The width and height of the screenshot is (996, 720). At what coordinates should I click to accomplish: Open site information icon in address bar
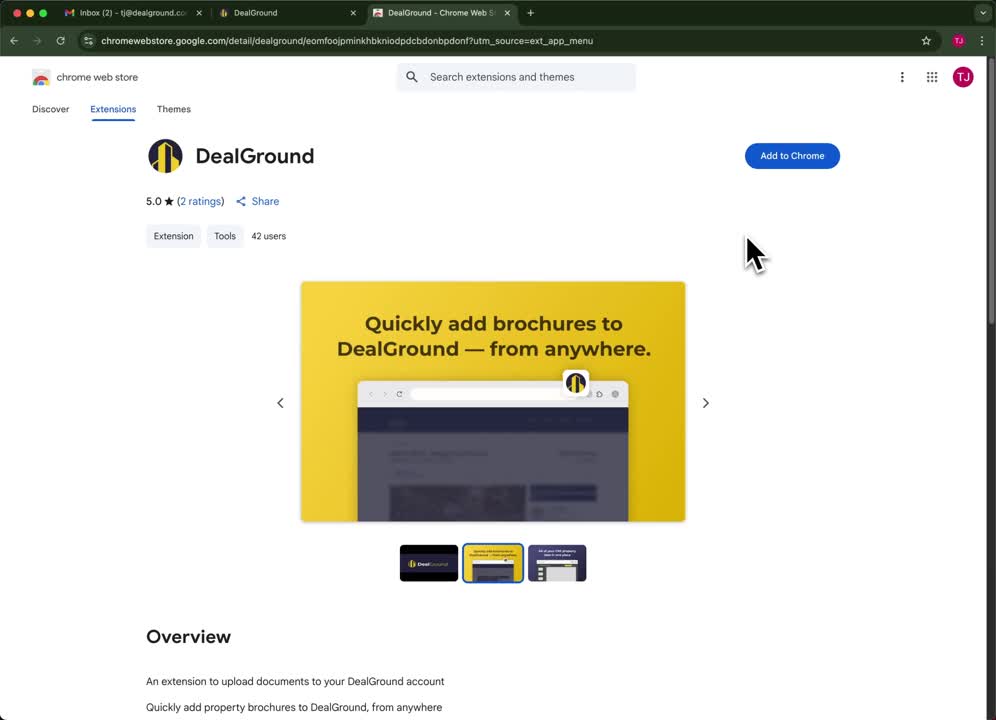pyautogui.click(x=88, y=41)
